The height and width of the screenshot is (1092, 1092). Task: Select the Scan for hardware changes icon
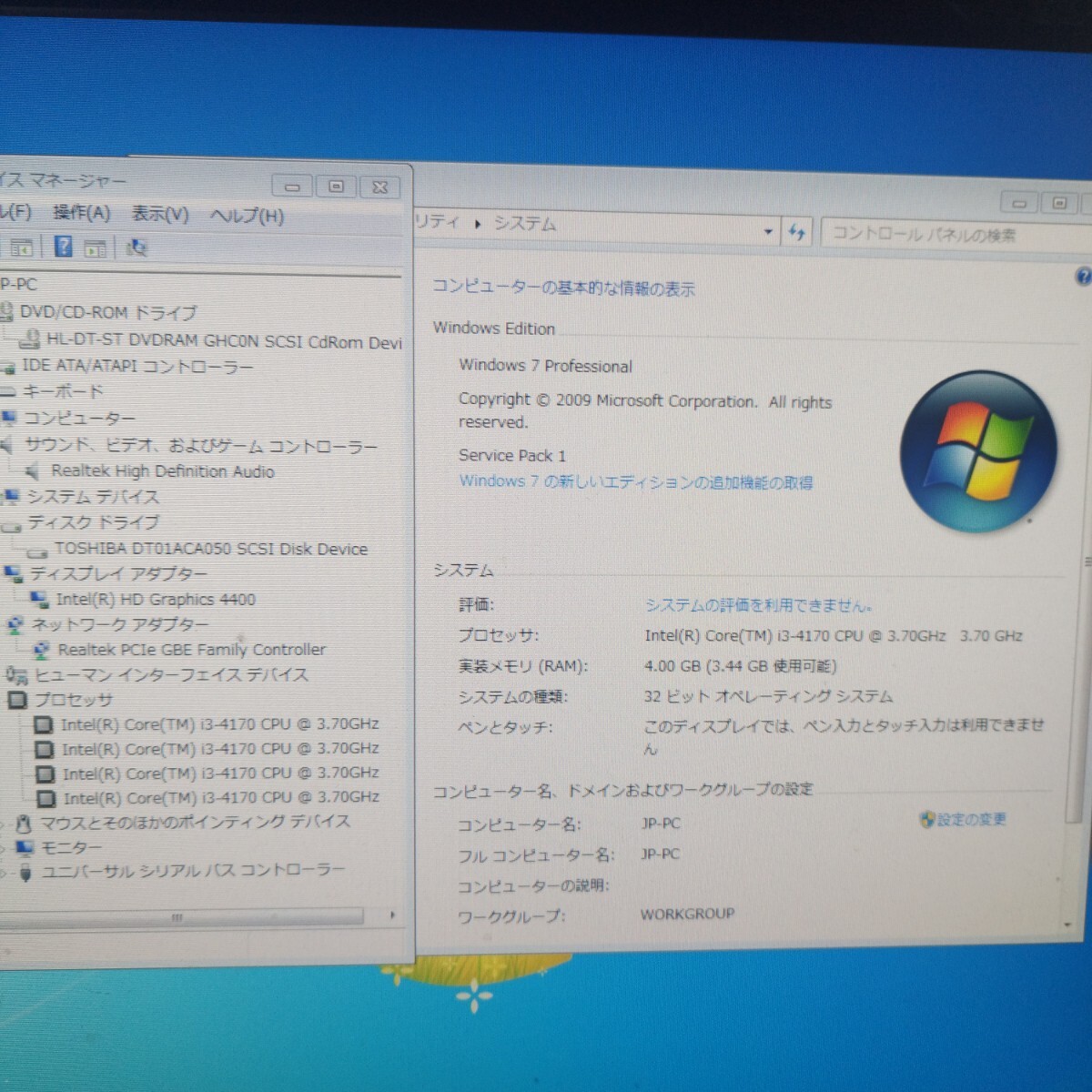(136, 246)
